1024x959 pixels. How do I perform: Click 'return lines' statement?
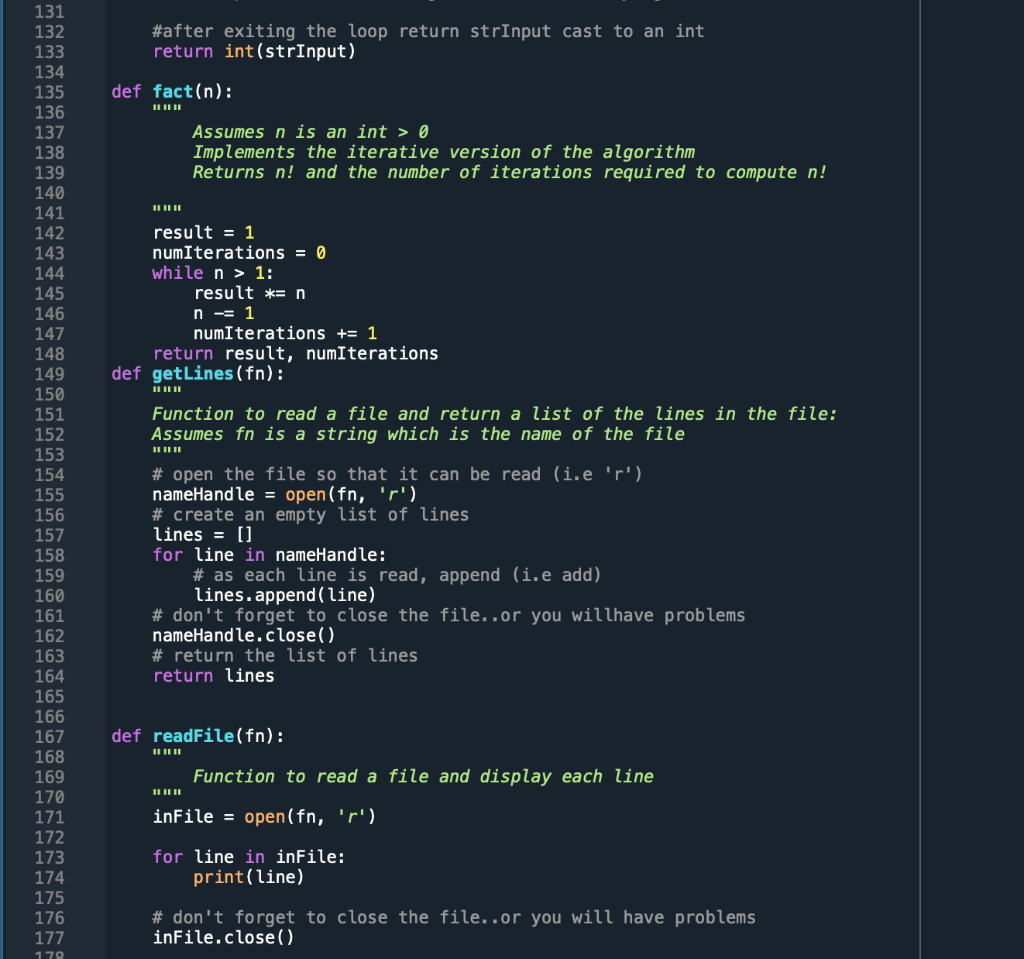(x=214, y=676)
